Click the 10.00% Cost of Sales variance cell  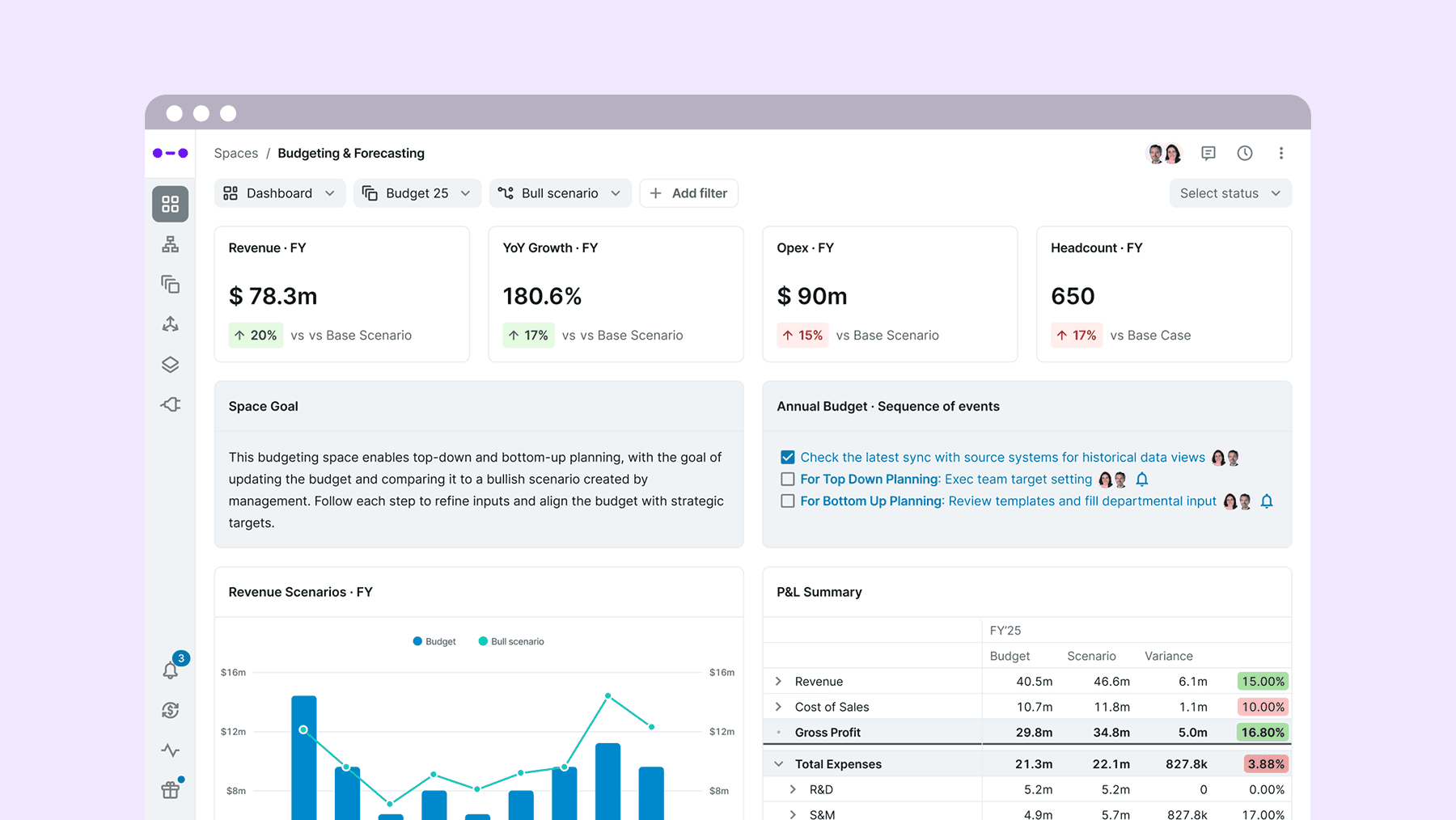pos(1263,707)
